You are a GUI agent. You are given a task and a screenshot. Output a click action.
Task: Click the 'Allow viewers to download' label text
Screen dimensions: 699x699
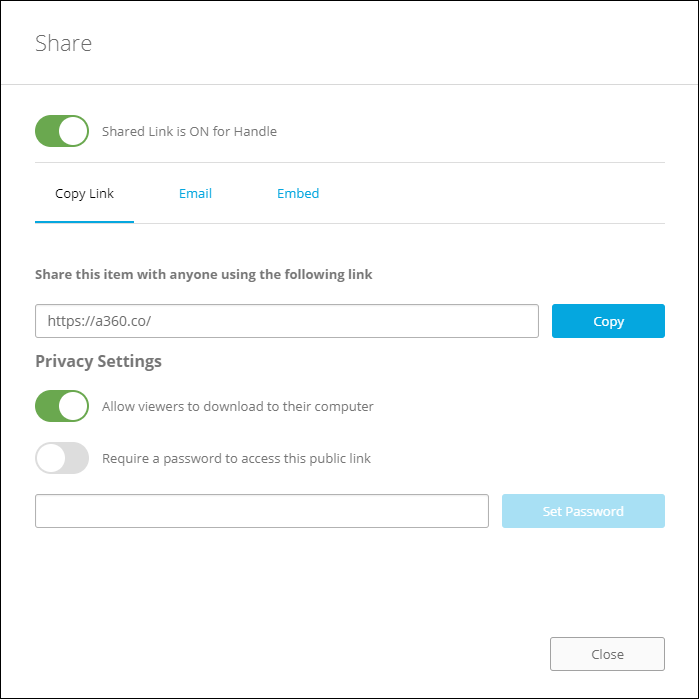coord(238,407)
